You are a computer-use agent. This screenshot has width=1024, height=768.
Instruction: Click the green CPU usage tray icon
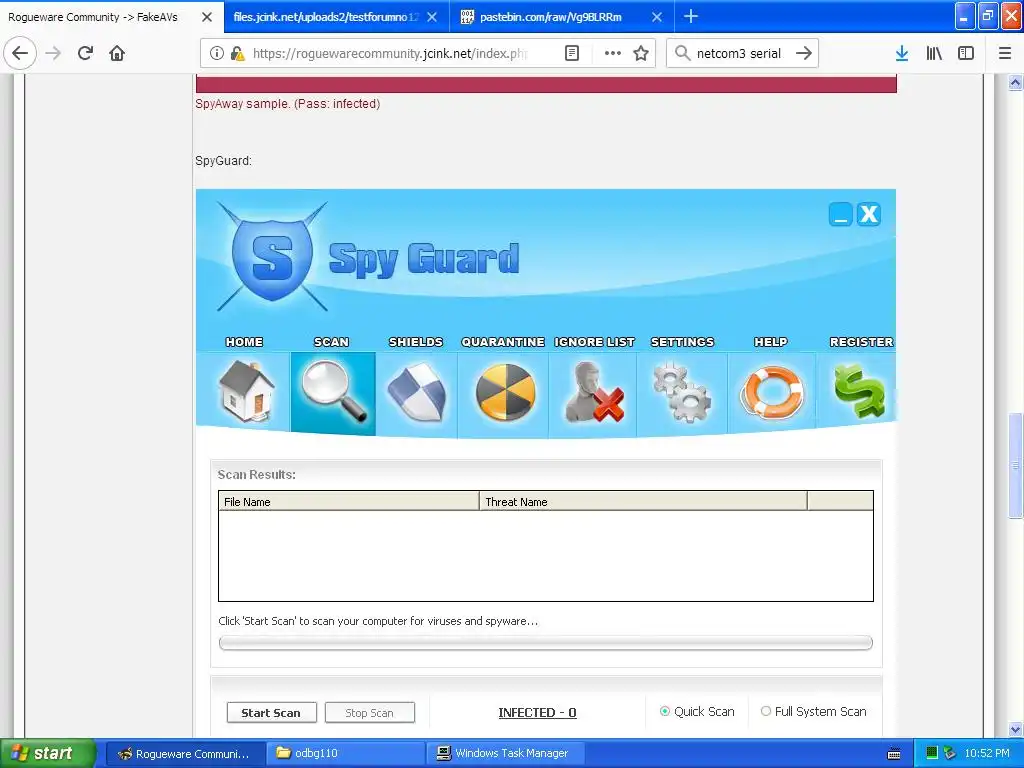click(x=932, y=753)
